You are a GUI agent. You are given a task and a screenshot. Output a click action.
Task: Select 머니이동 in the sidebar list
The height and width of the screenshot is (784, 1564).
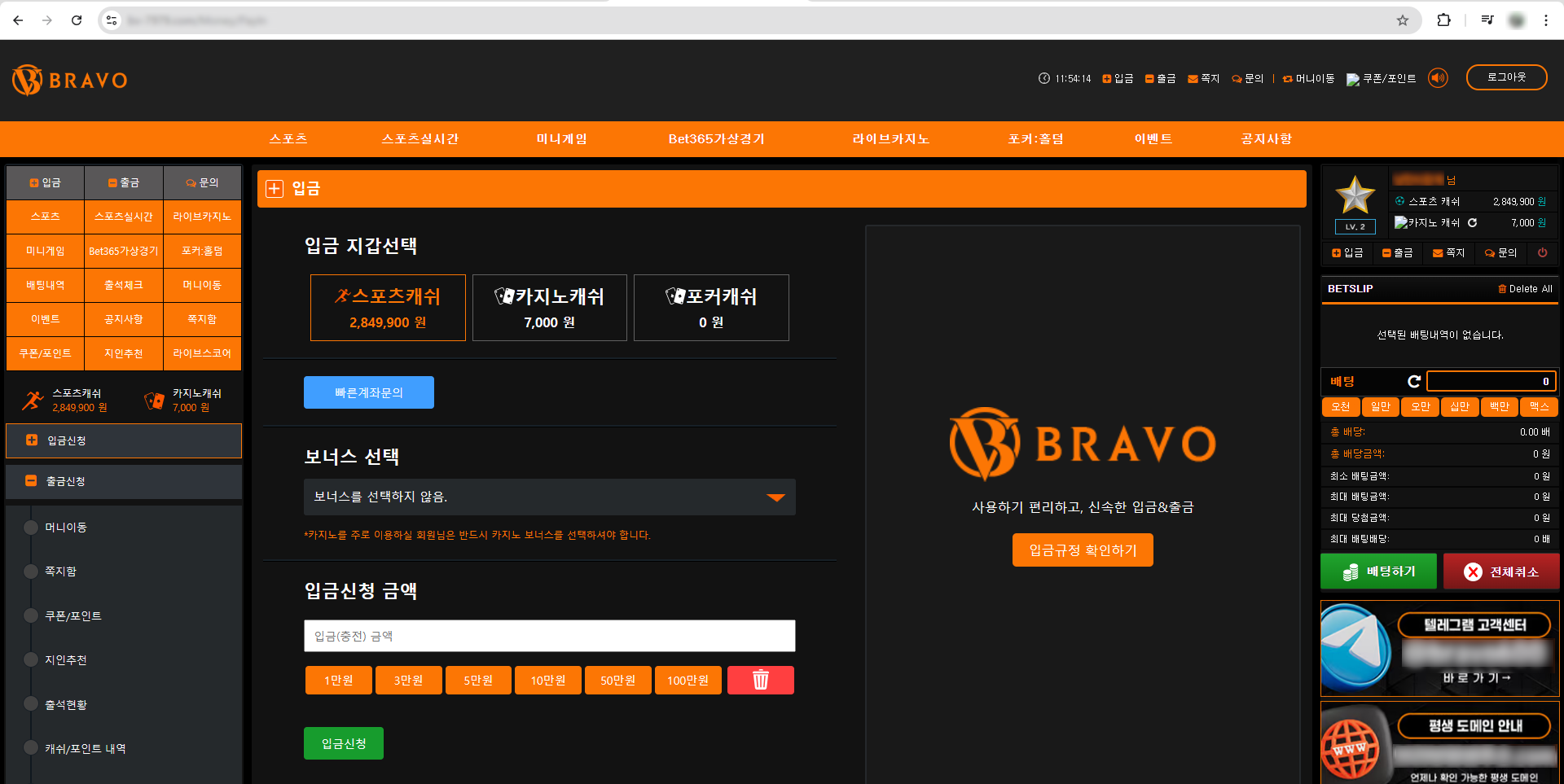click(66, 528)
